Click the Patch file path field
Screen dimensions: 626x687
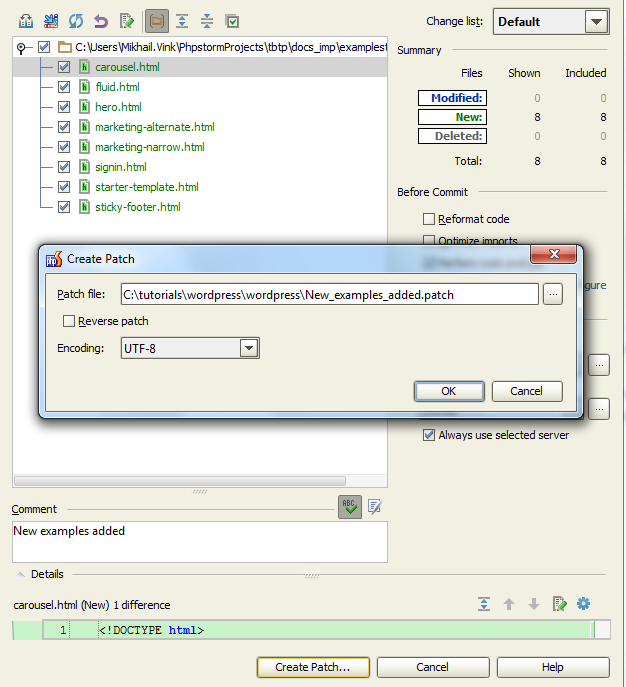coord(329,294)
